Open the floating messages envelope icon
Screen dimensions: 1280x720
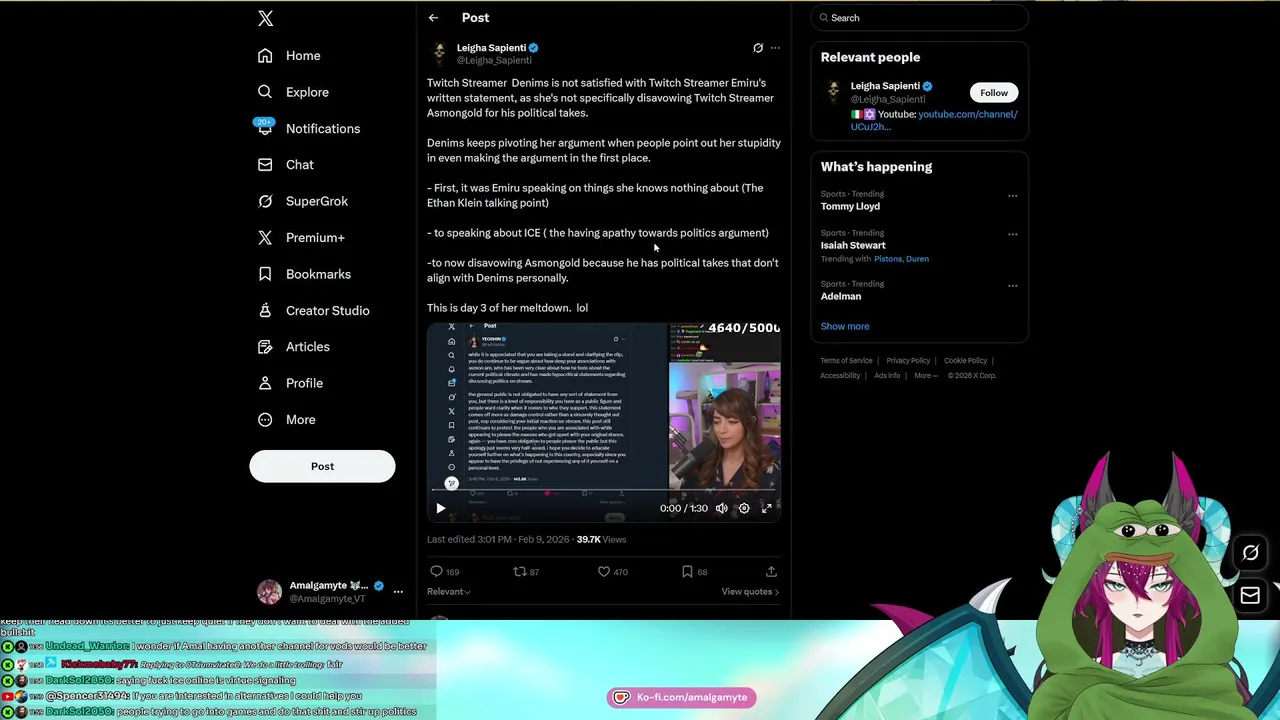tap(1250, 596)
